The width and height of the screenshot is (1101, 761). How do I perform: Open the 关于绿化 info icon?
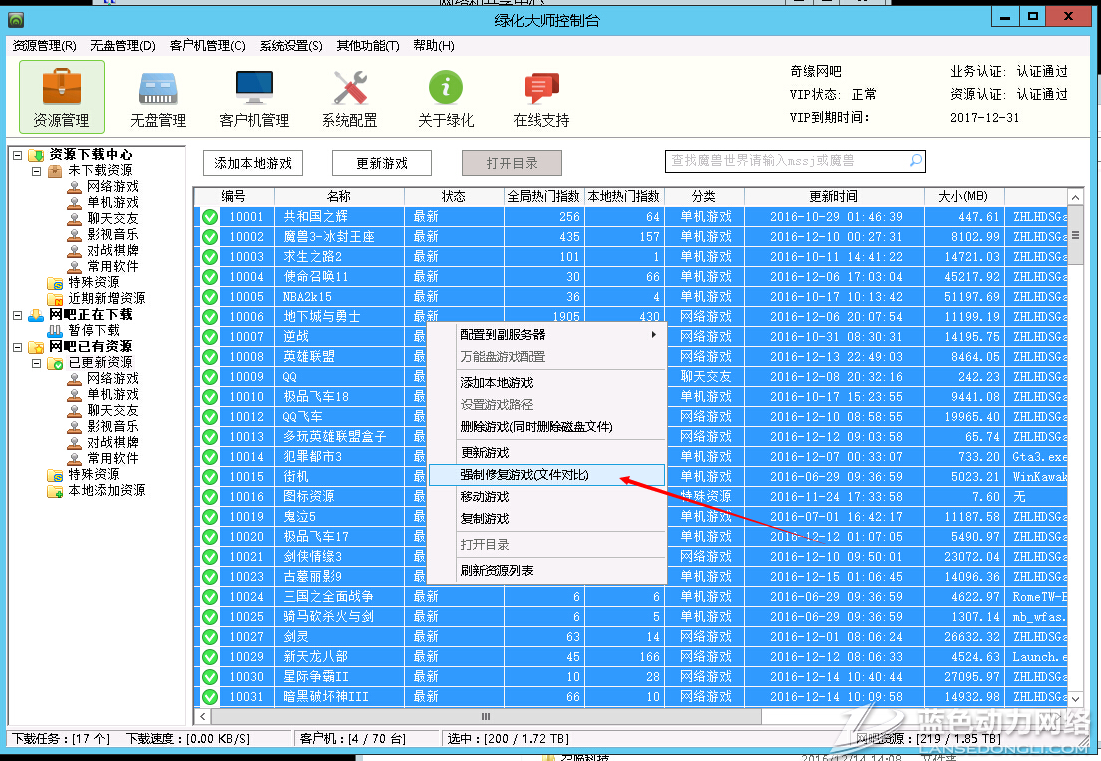coord(445,89)
